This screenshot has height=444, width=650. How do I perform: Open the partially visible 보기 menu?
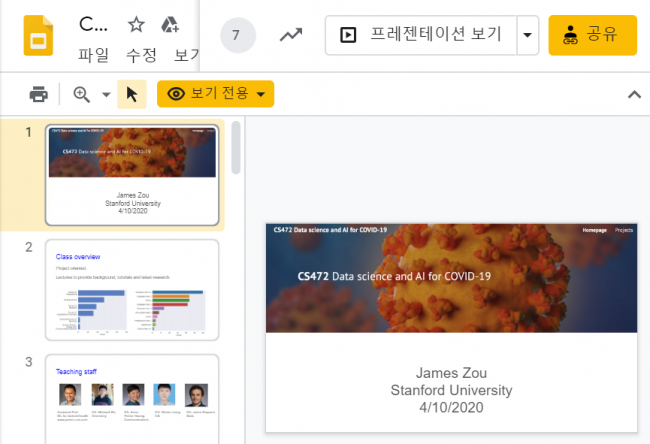[187, 55]
